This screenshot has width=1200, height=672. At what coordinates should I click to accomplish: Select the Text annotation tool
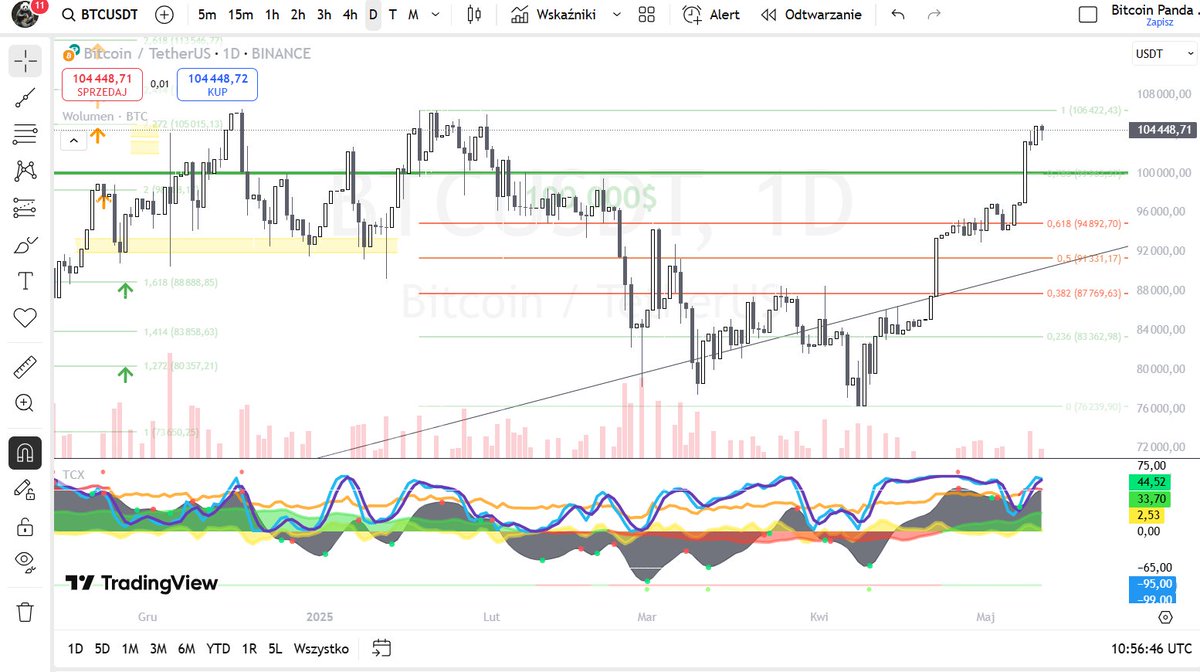click(25, 282)
